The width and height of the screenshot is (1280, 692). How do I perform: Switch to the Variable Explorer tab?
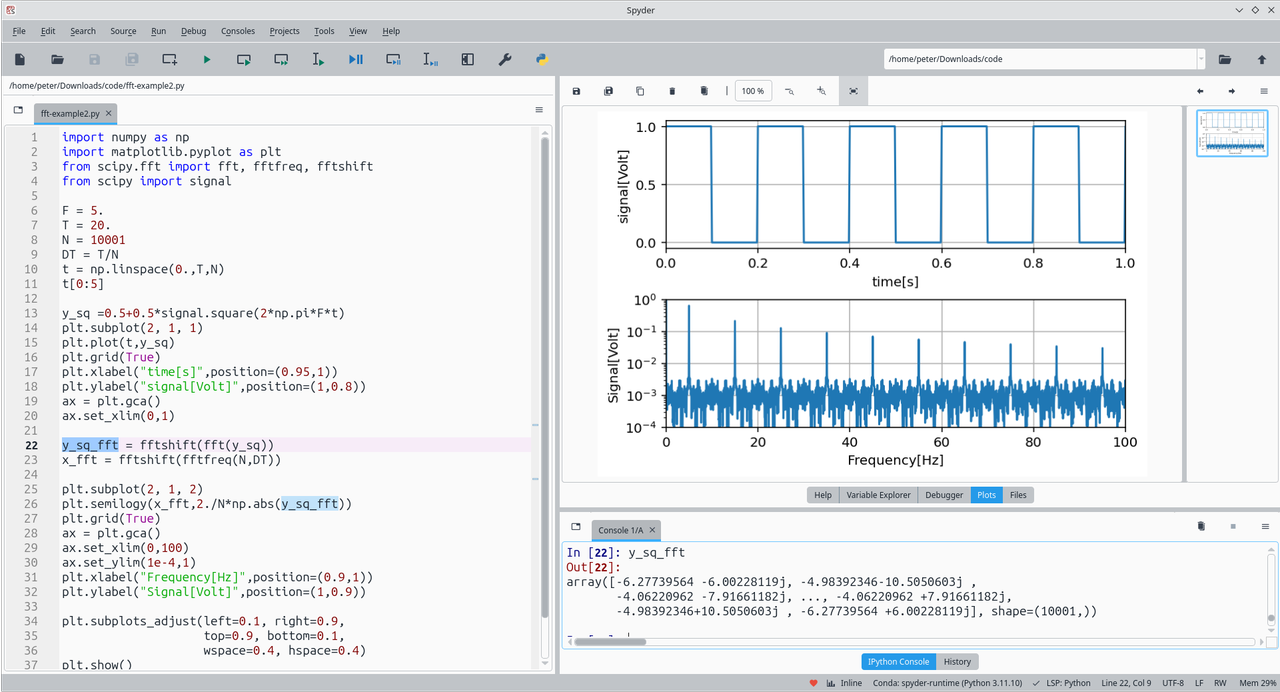pos(878,495)
